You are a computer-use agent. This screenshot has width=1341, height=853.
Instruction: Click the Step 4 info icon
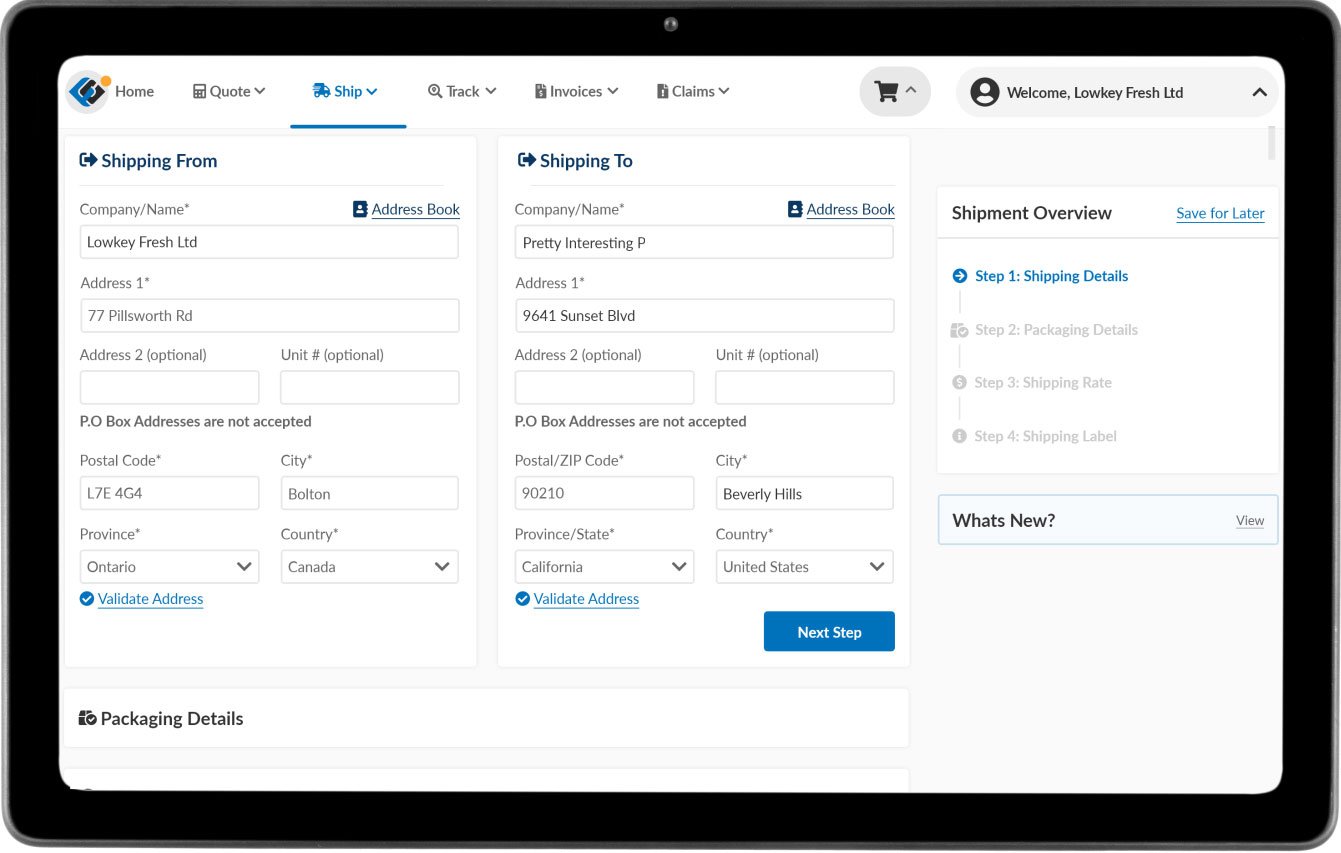(x=960, y=436)
